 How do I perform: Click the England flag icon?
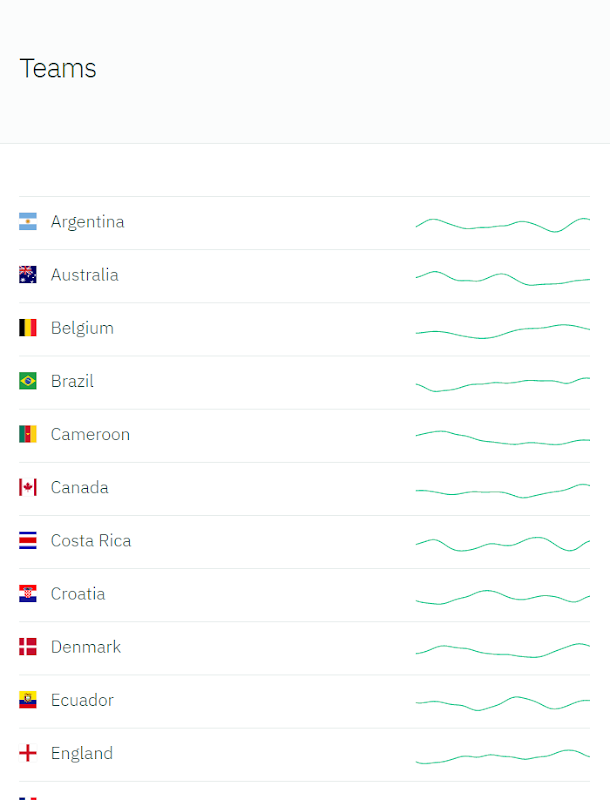28,753
